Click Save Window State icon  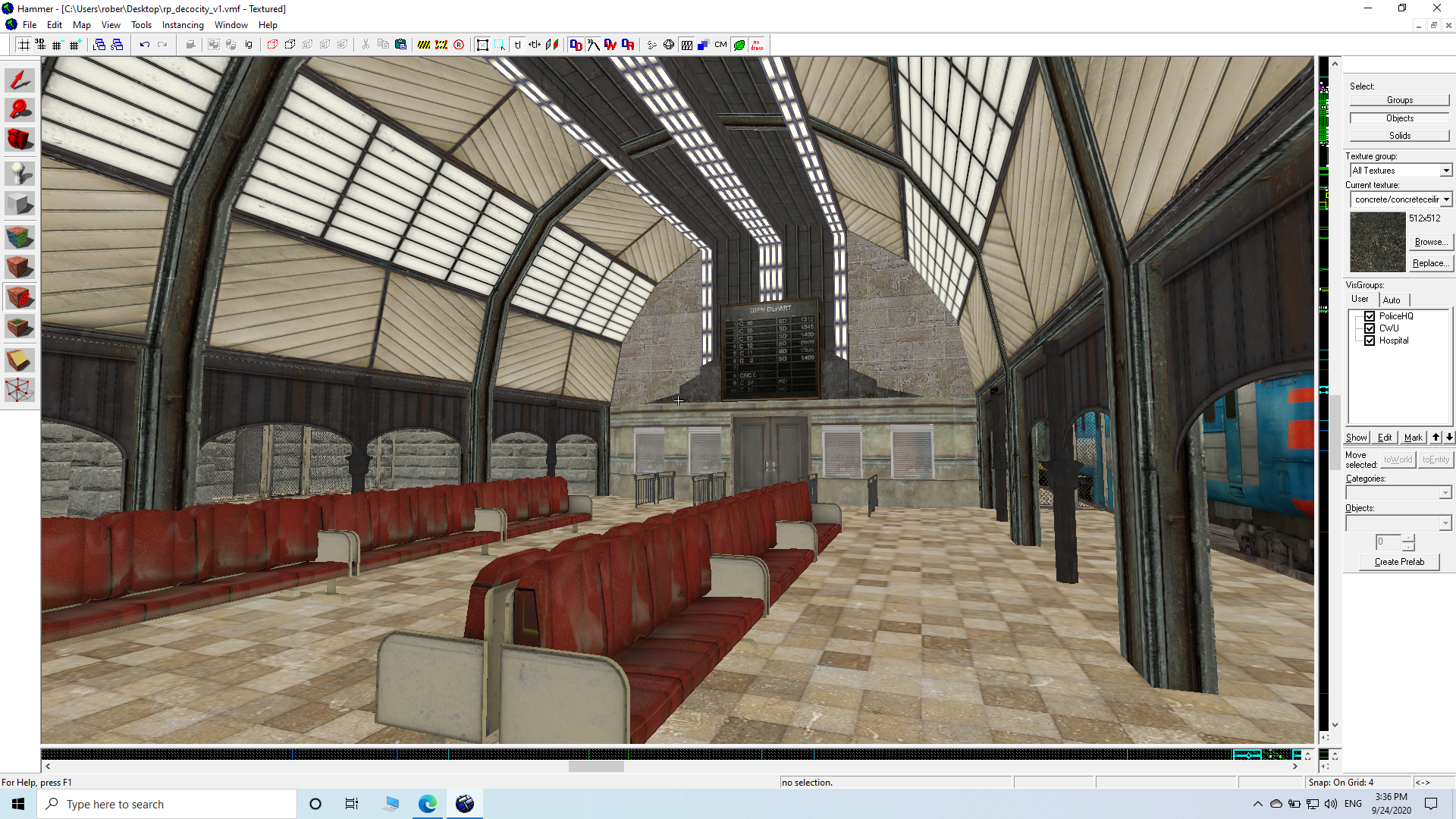pos(117,45)
